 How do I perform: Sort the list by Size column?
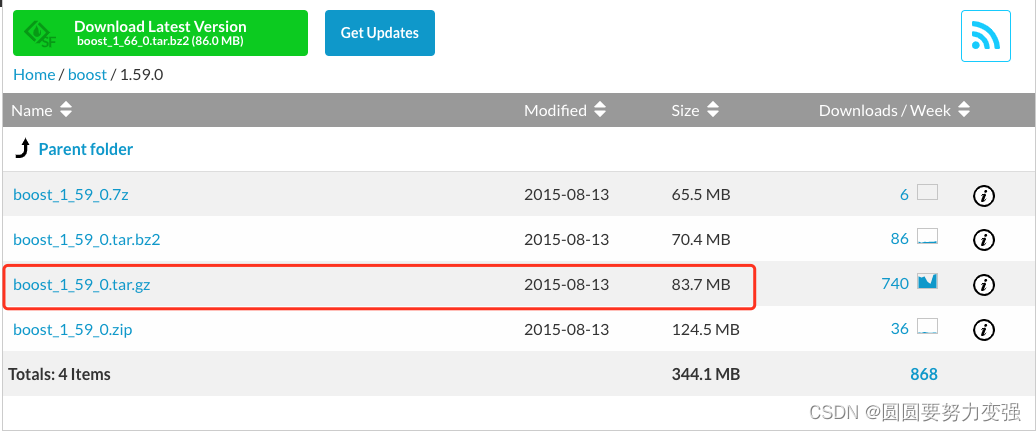point(695,110)
